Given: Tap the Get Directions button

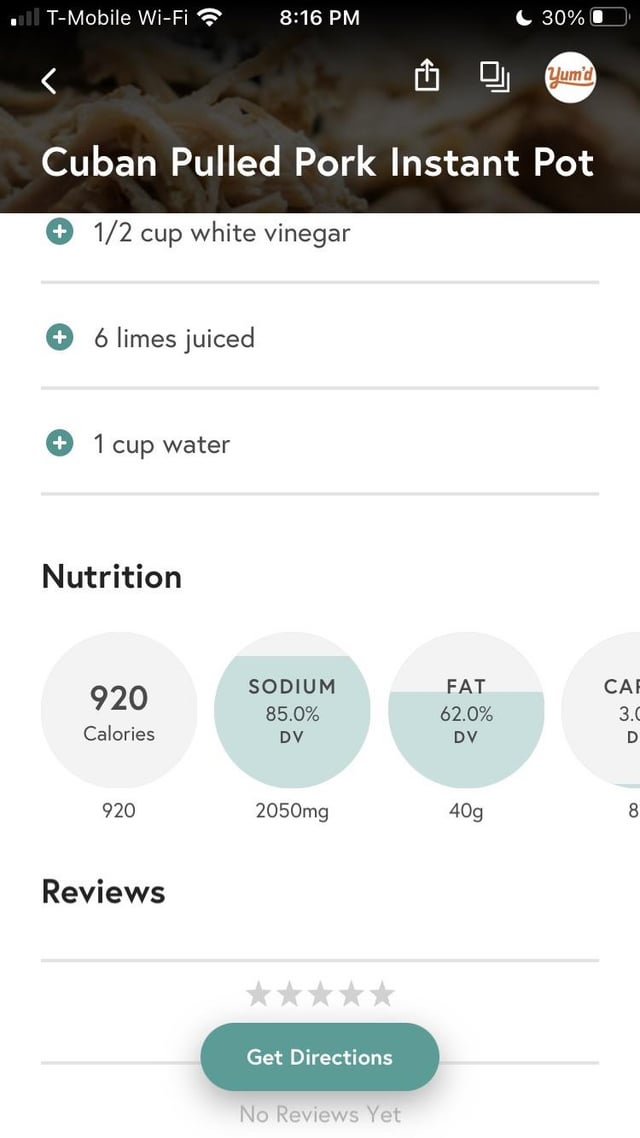Looking at the screenshot, I should (x=320, y=1056).
